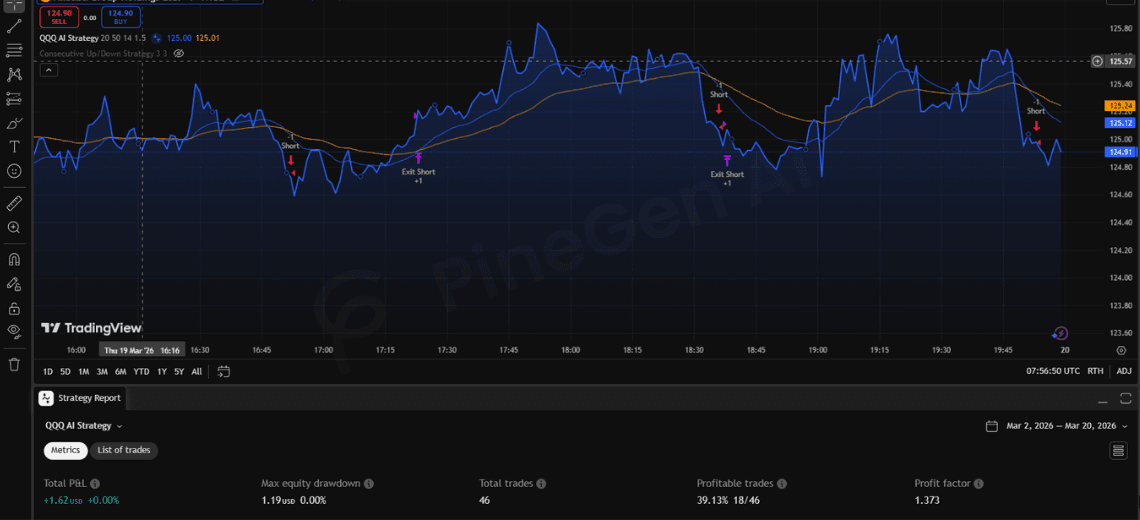Viewport: 1140px width, 520px height.
Task: Set chart range to YTD
Action: click(x=142, y=372)
